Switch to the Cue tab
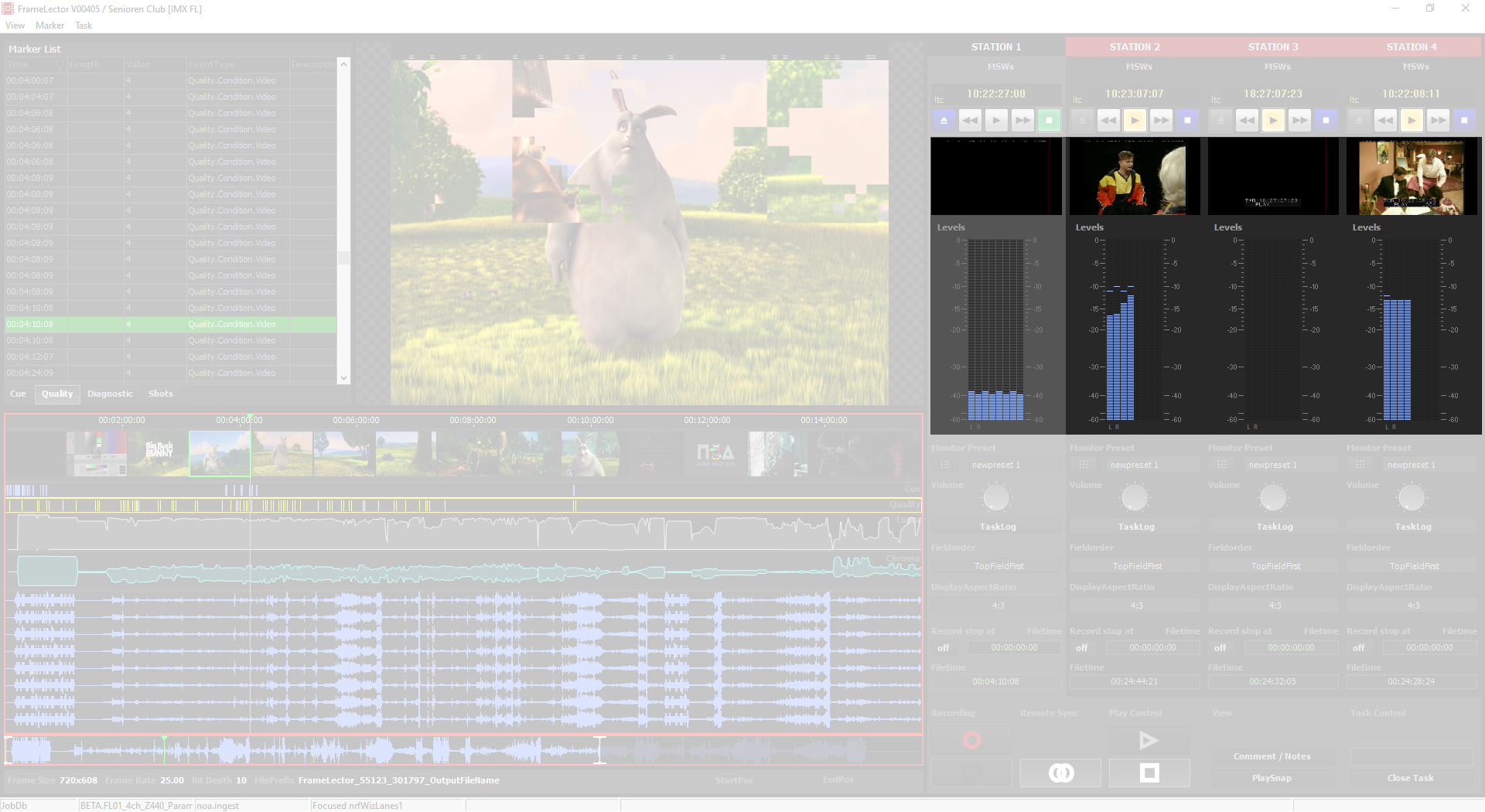The image size is (1485, 812). [18, 394]
